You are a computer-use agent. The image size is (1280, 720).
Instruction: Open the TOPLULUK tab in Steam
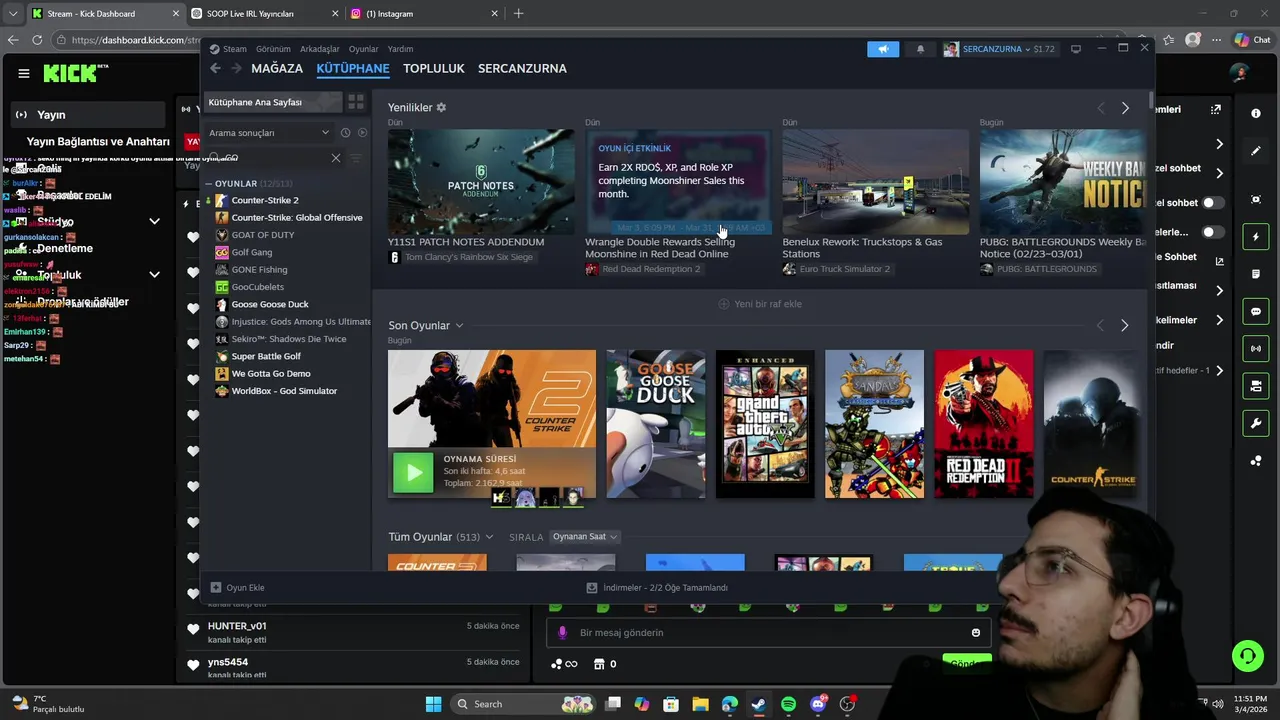click(434, 68)
